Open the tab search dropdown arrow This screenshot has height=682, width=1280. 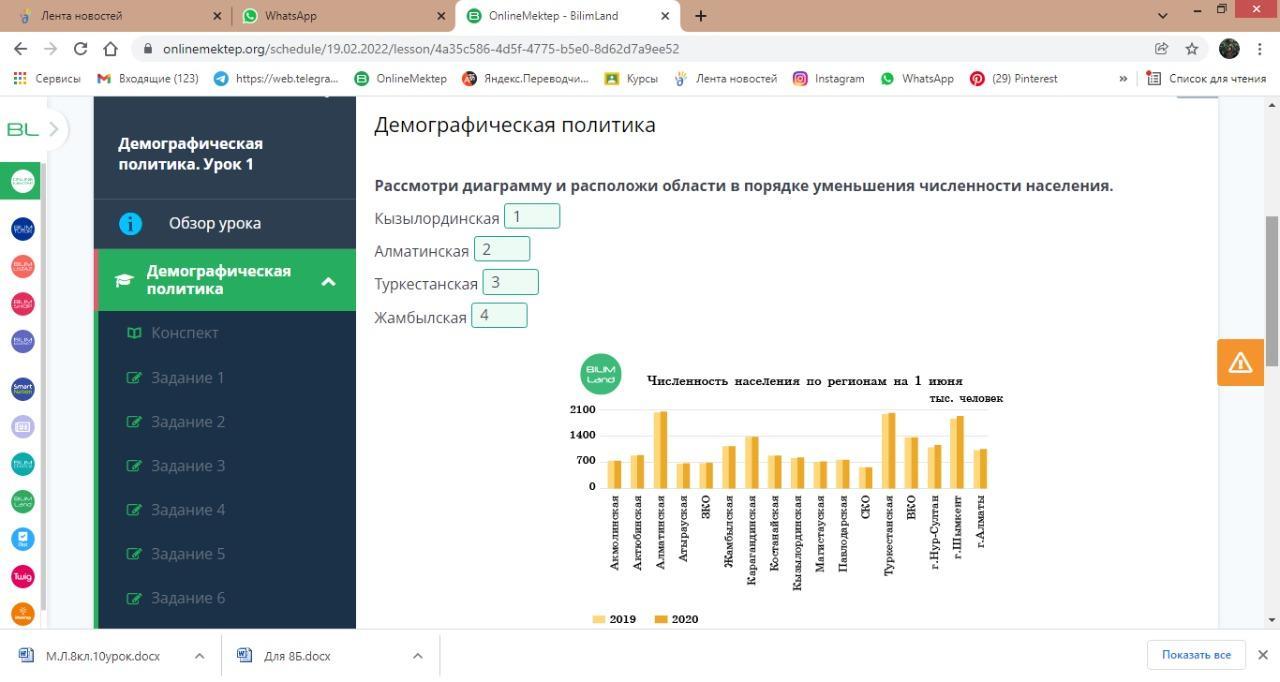point(1162,16)
